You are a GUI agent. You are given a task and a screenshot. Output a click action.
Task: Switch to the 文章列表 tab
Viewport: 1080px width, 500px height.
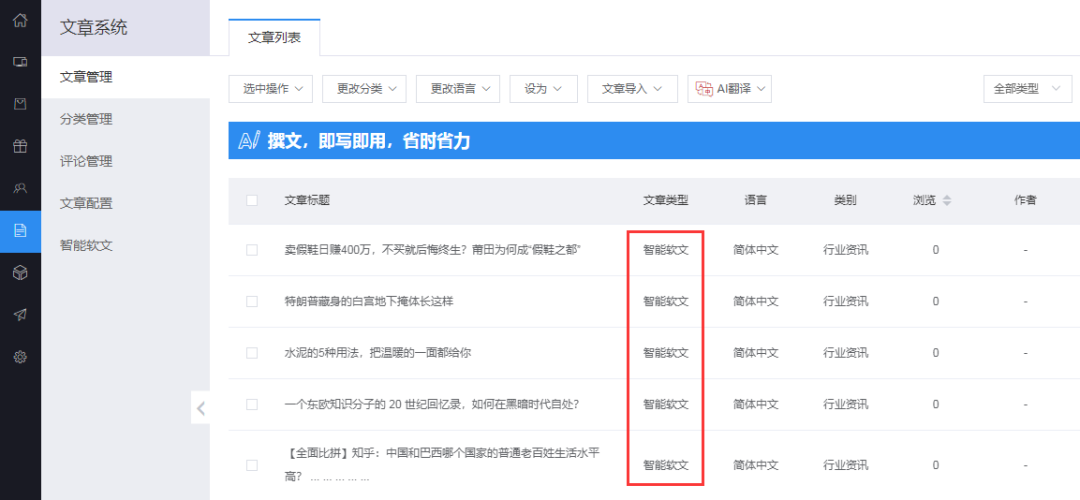(x=274, y=38)
